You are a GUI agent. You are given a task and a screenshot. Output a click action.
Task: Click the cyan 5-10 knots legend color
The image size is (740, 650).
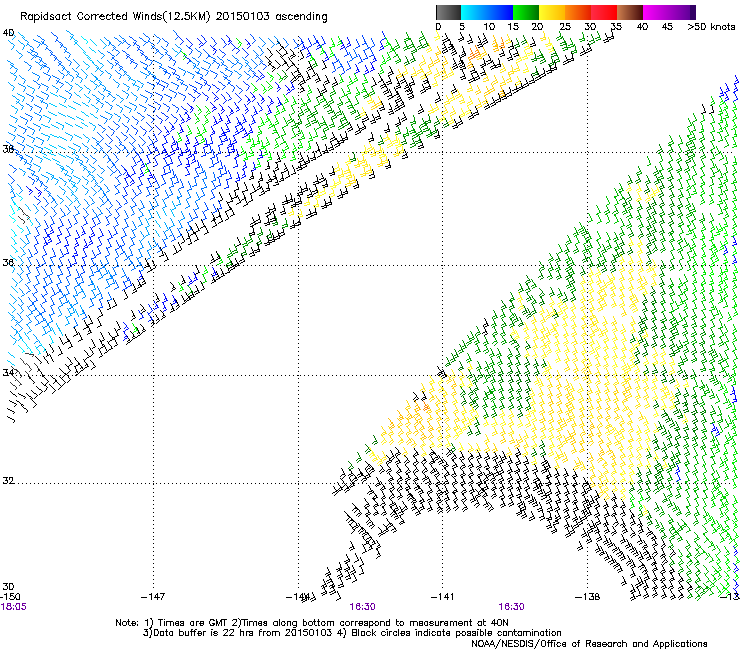474,12
